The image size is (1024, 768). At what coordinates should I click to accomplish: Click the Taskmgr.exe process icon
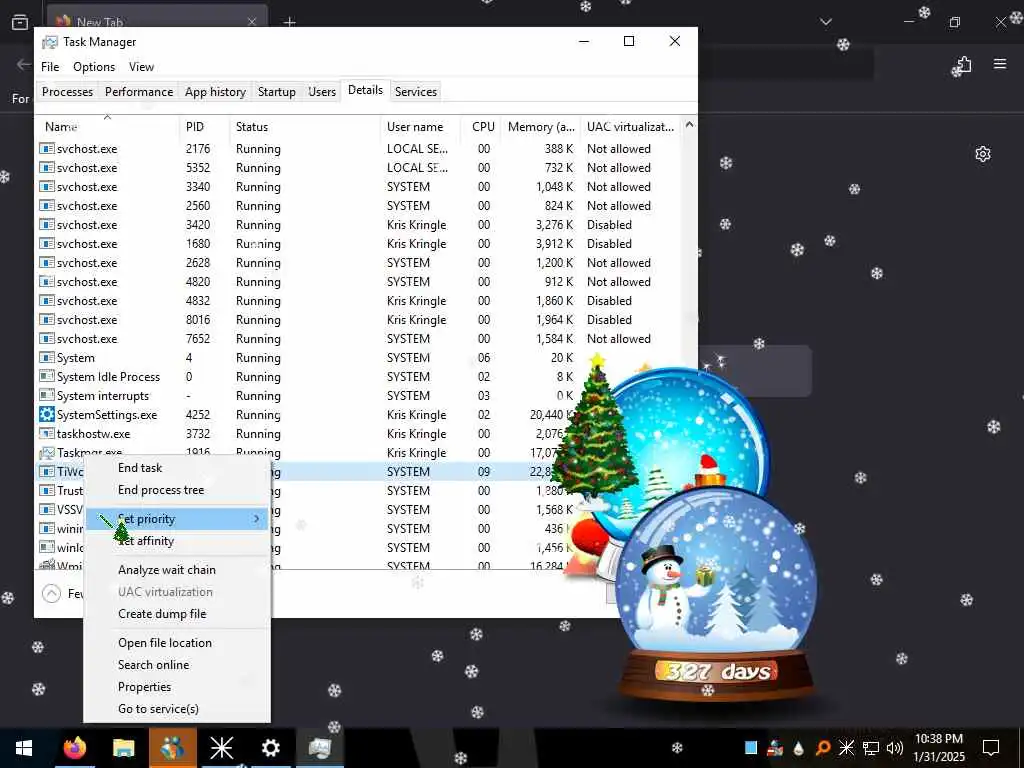[46, 453]
